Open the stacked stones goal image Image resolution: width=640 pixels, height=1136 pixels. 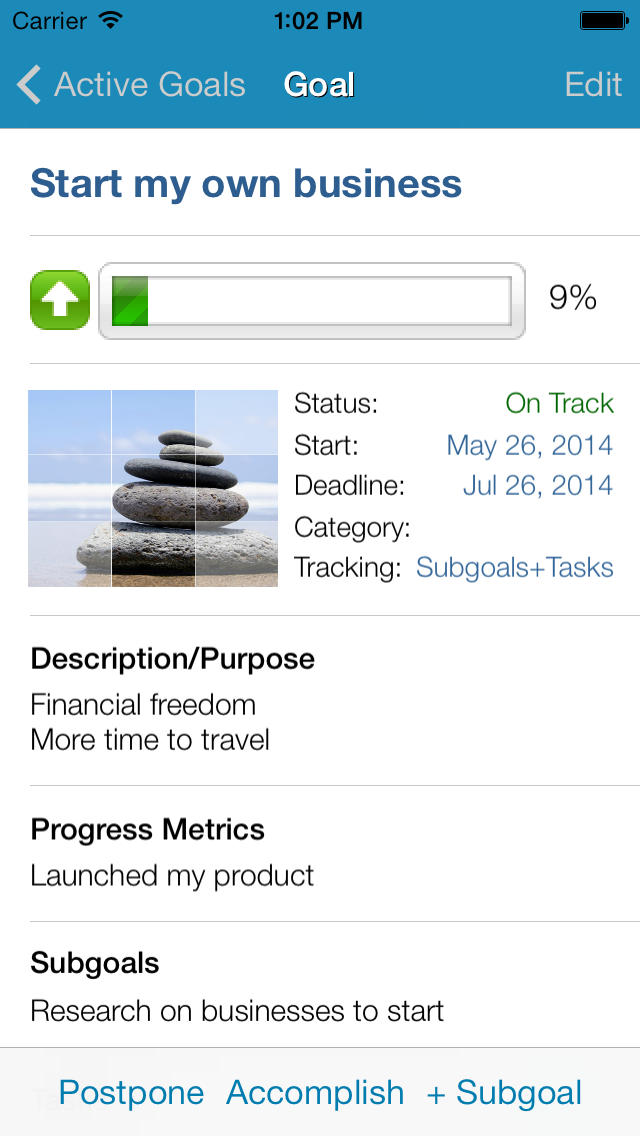[153, 488]
